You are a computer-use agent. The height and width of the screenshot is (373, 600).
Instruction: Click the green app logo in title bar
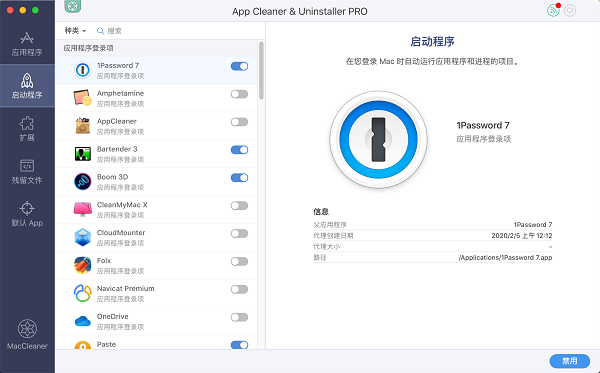click(73, 6)
